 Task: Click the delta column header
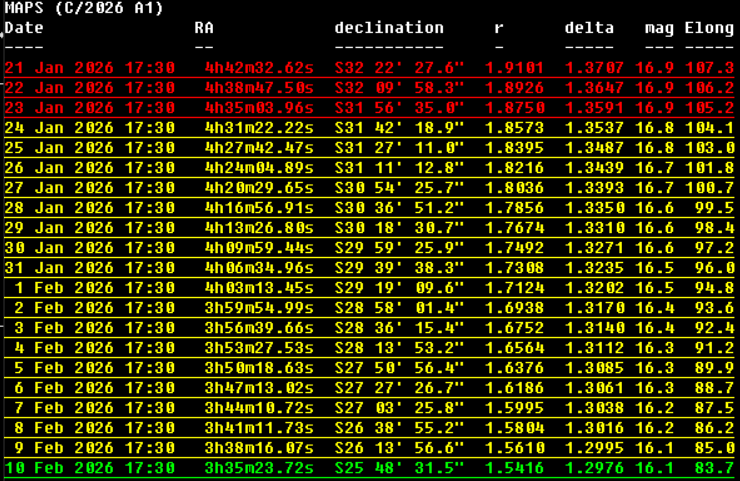(589, 28)
